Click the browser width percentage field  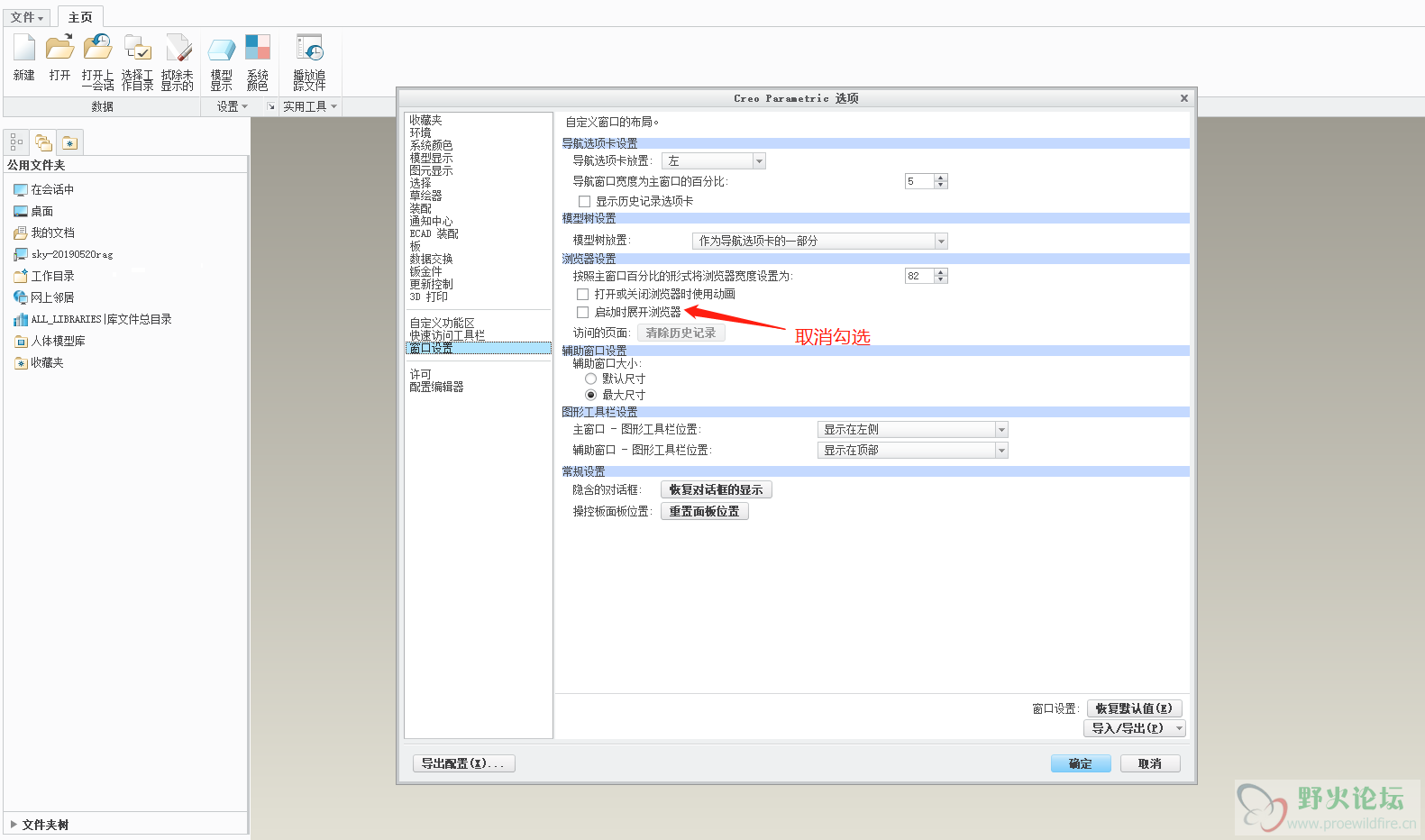click(x=919, y=276)
